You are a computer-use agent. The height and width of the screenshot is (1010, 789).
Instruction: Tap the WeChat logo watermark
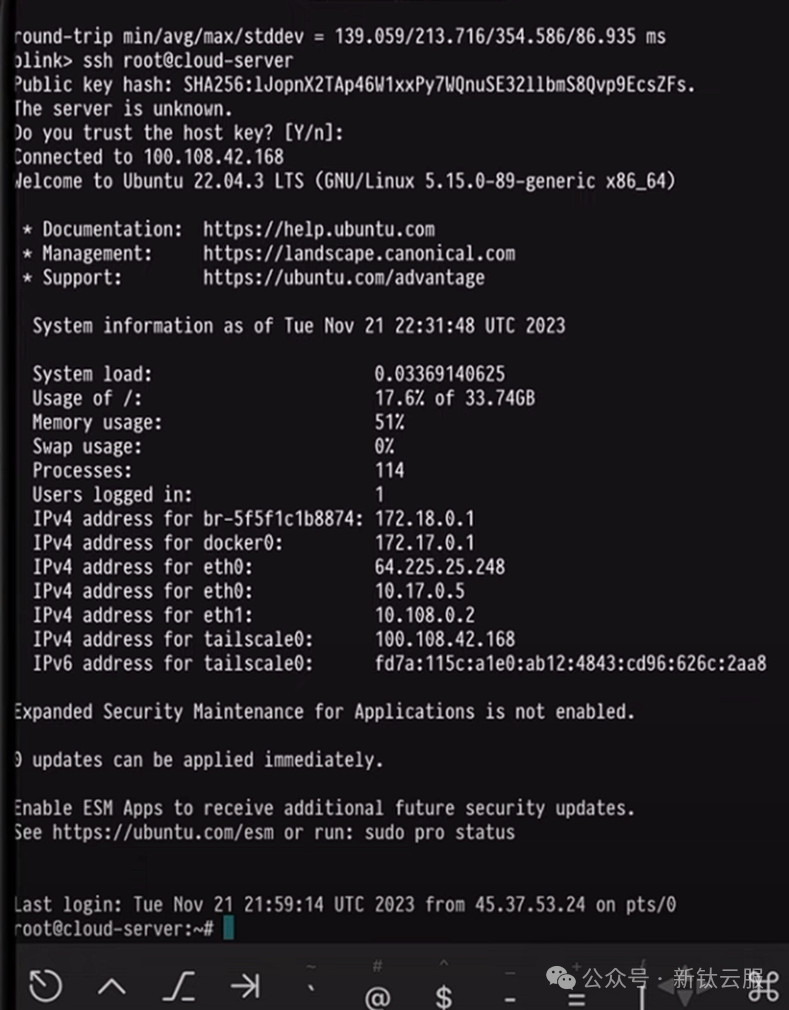561,978
